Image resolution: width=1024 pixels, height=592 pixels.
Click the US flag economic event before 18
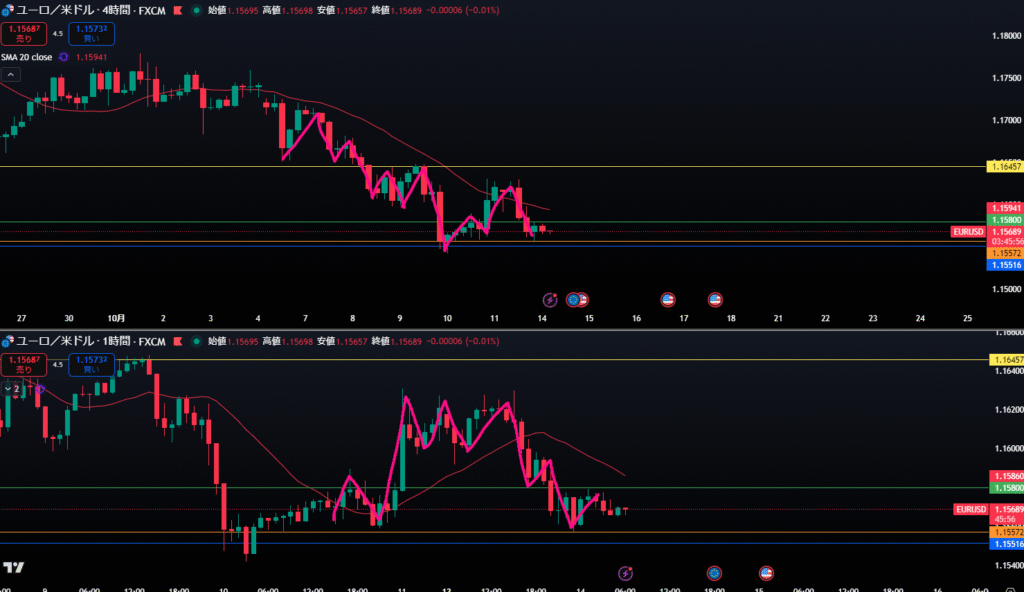pyautogui.click(x=715, y=299)
